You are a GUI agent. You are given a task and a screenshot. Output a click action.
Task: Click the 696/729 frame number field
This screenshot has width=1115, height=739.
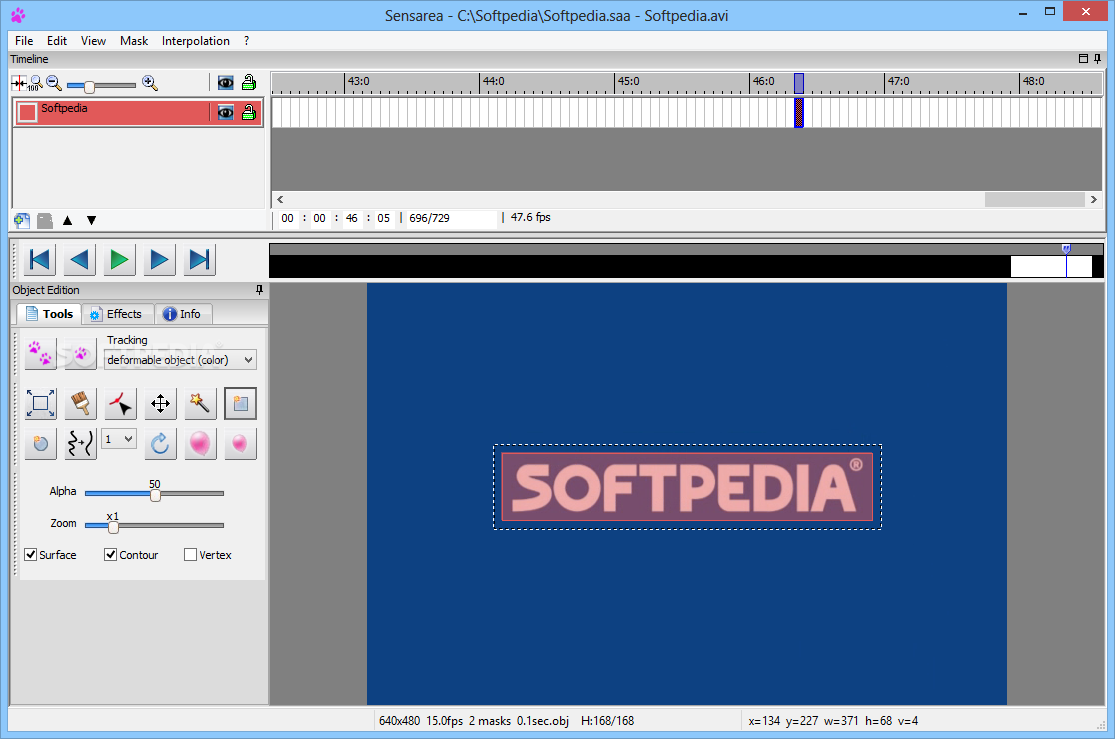tap(451, 218)
